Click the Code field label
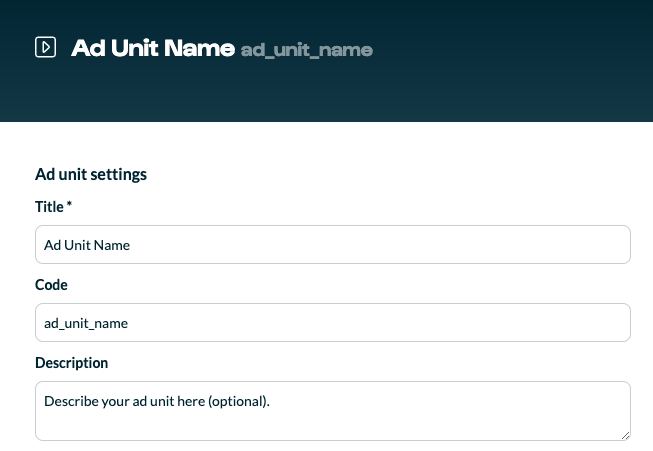 coord(51,284)
